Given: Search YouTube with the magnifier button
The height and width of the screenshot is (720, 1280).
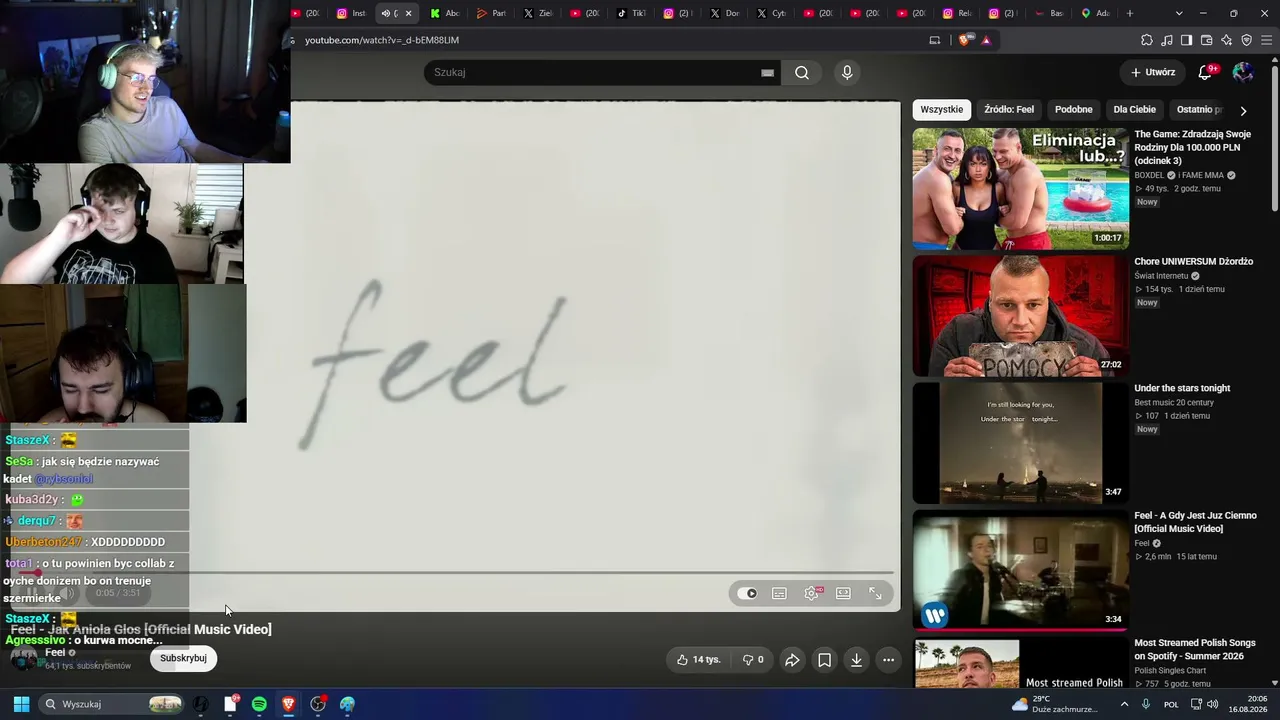Looking at the screenshot, I should click(x=802, y=72).
